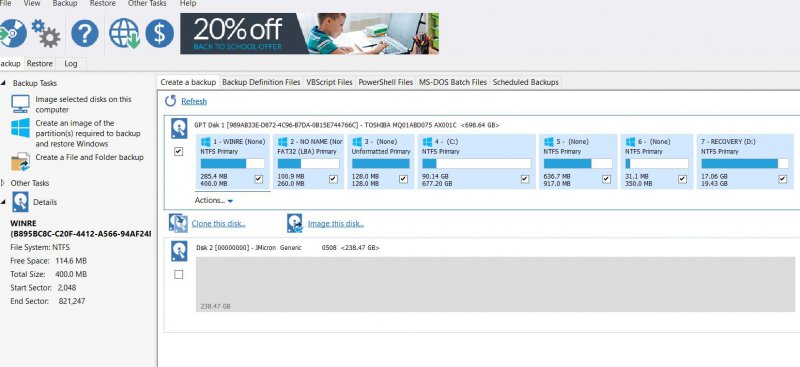The image size is (800, 367).
Task: Collapse the Backup Tasks section
Action: (3, 83)
